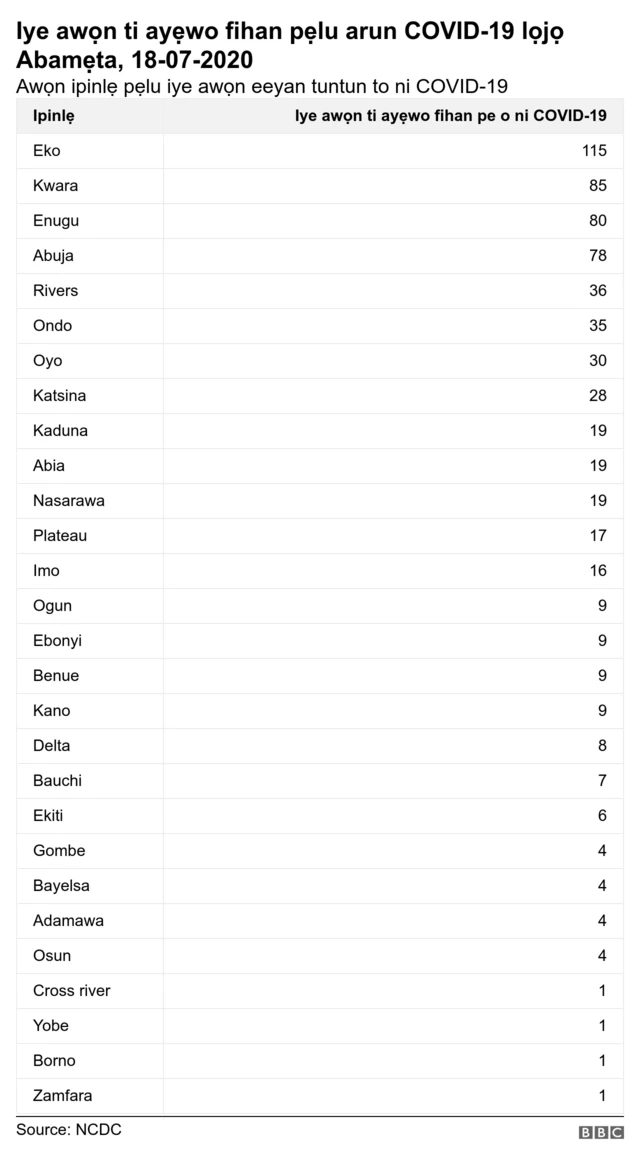
Task: Click the Ipinlẹ column header
Action: (x=54, y=116)
